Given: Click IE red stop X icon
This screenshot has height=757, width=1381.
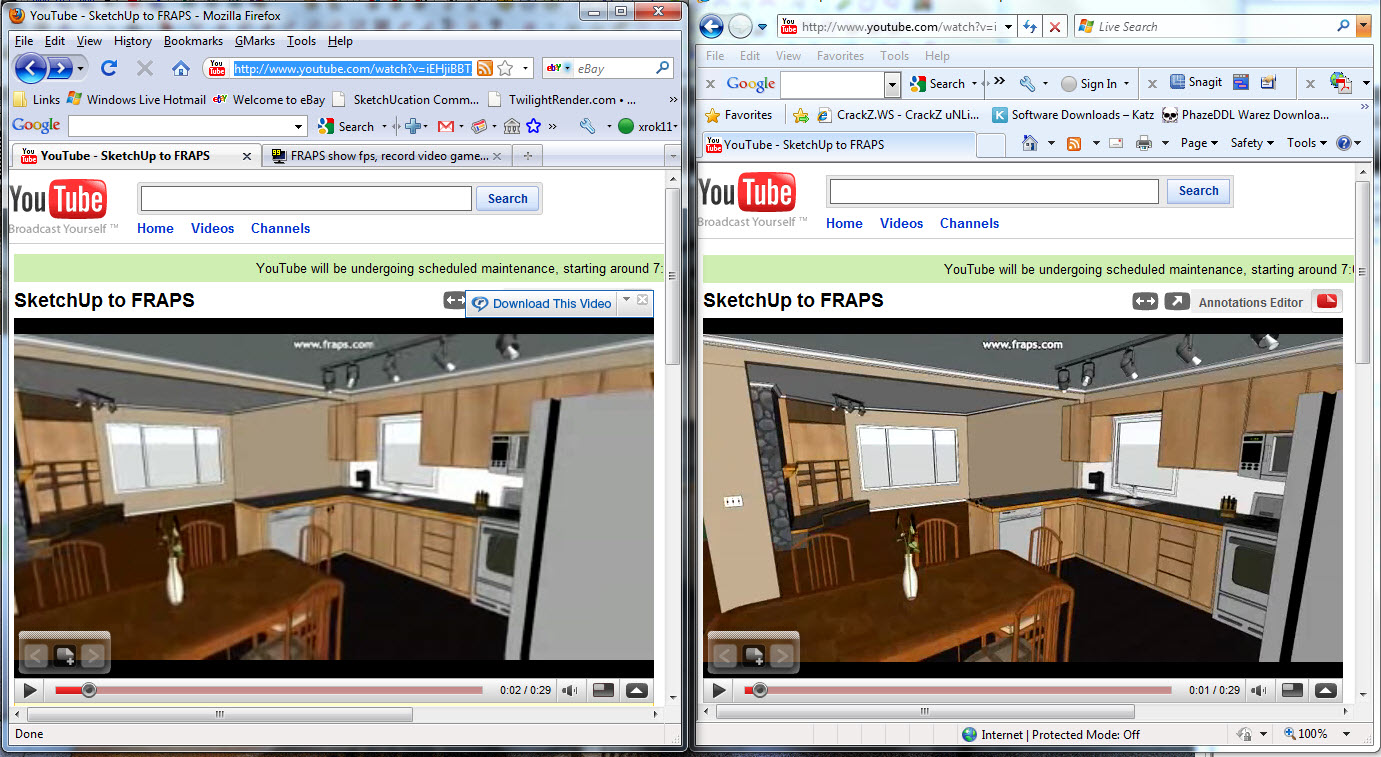Looking at the screenshot, I should tap(1056, 27).
